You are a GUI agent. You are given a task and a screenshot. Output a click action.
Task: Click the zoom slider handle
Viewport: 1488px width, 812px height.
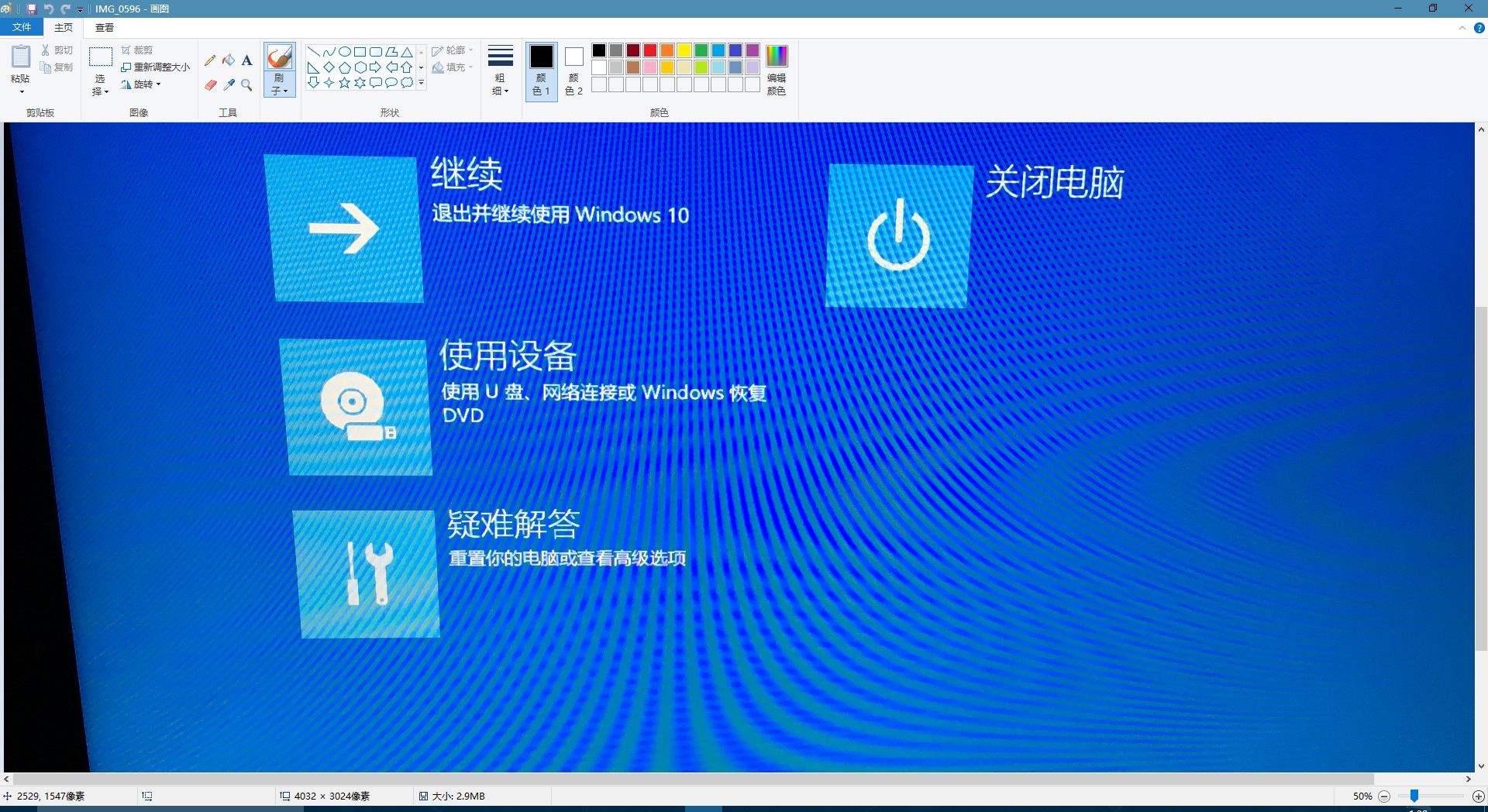1414,797
